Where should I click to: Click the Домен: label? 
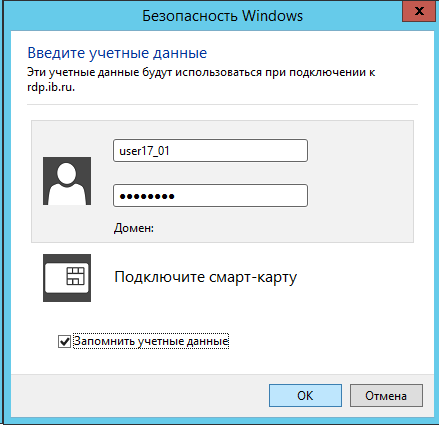(134, 228)
